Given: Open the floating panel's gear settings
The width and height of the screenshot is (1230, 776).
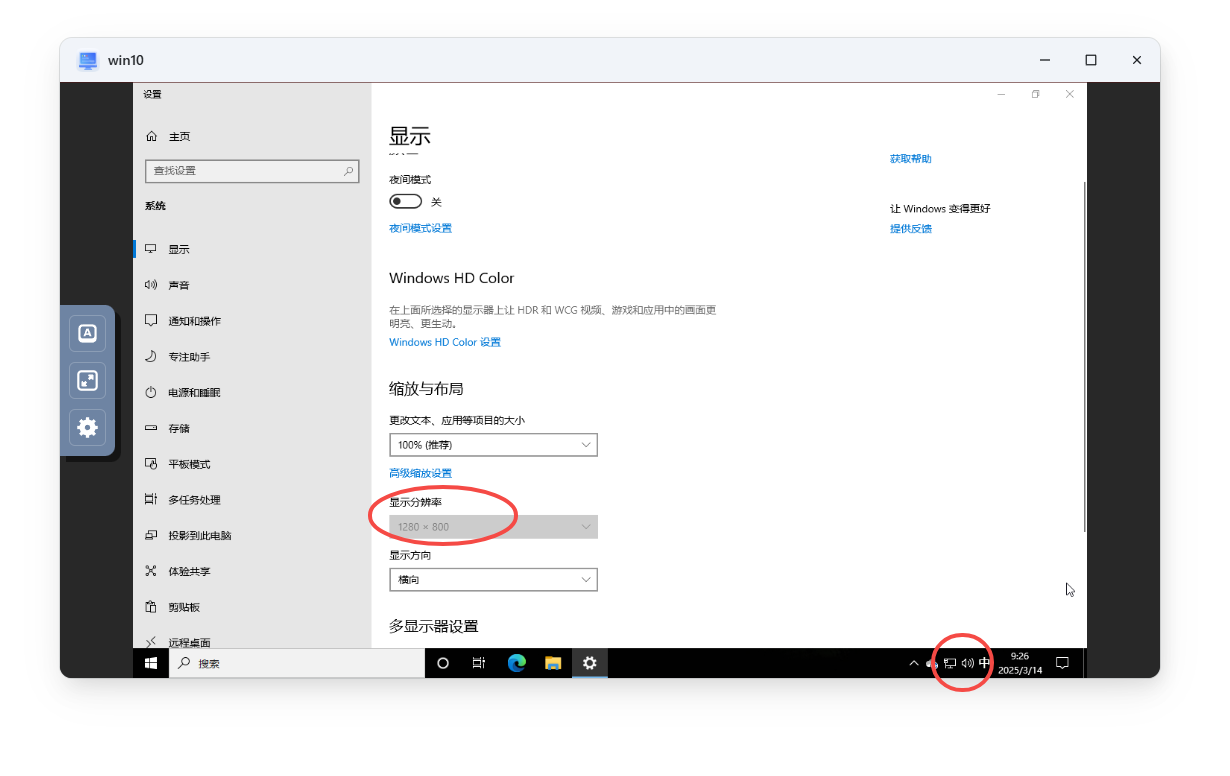Looking at the screenshot, I should tap(87, 427).
